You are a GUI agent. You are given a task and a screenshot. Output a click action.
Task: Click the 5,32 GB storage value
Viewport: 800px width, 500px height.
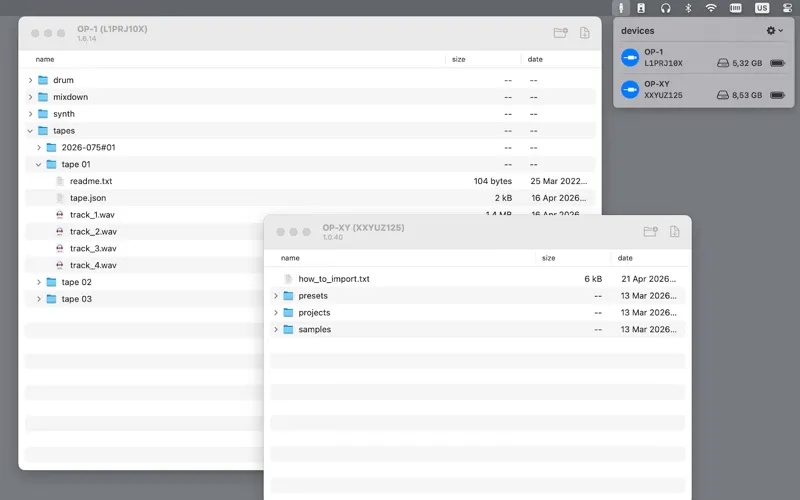coord(747,63)
